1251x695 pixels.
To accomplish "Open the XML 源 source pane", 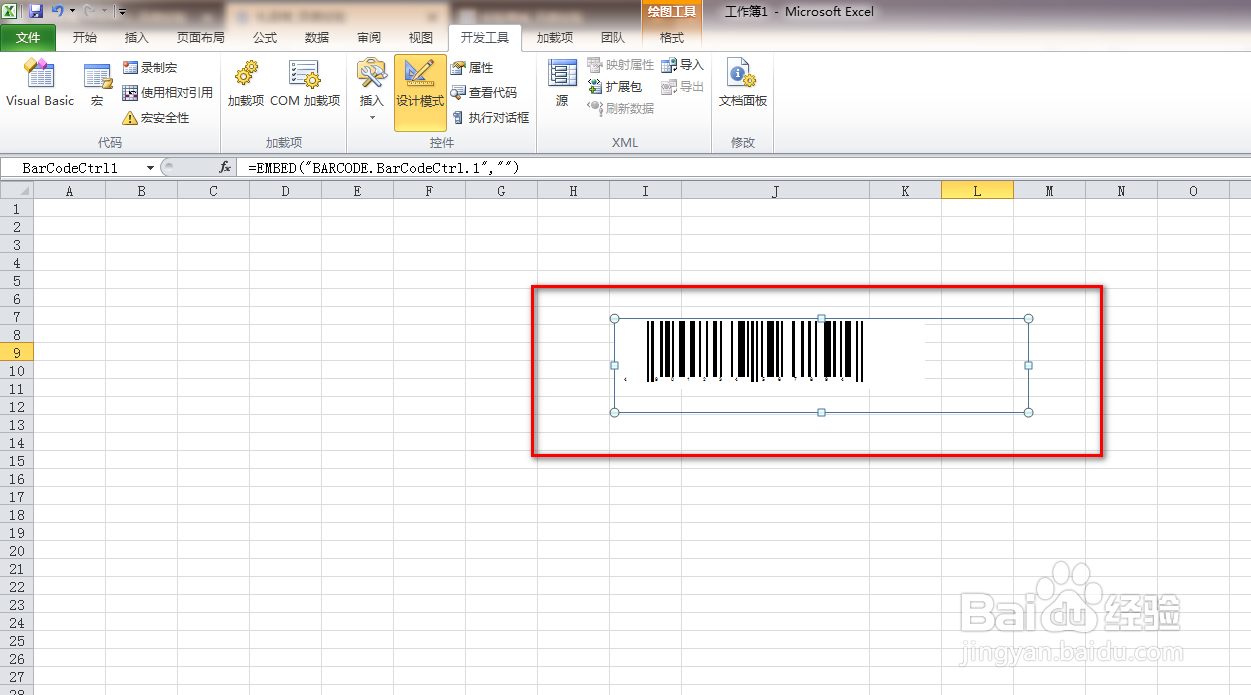I will point(562,84).
